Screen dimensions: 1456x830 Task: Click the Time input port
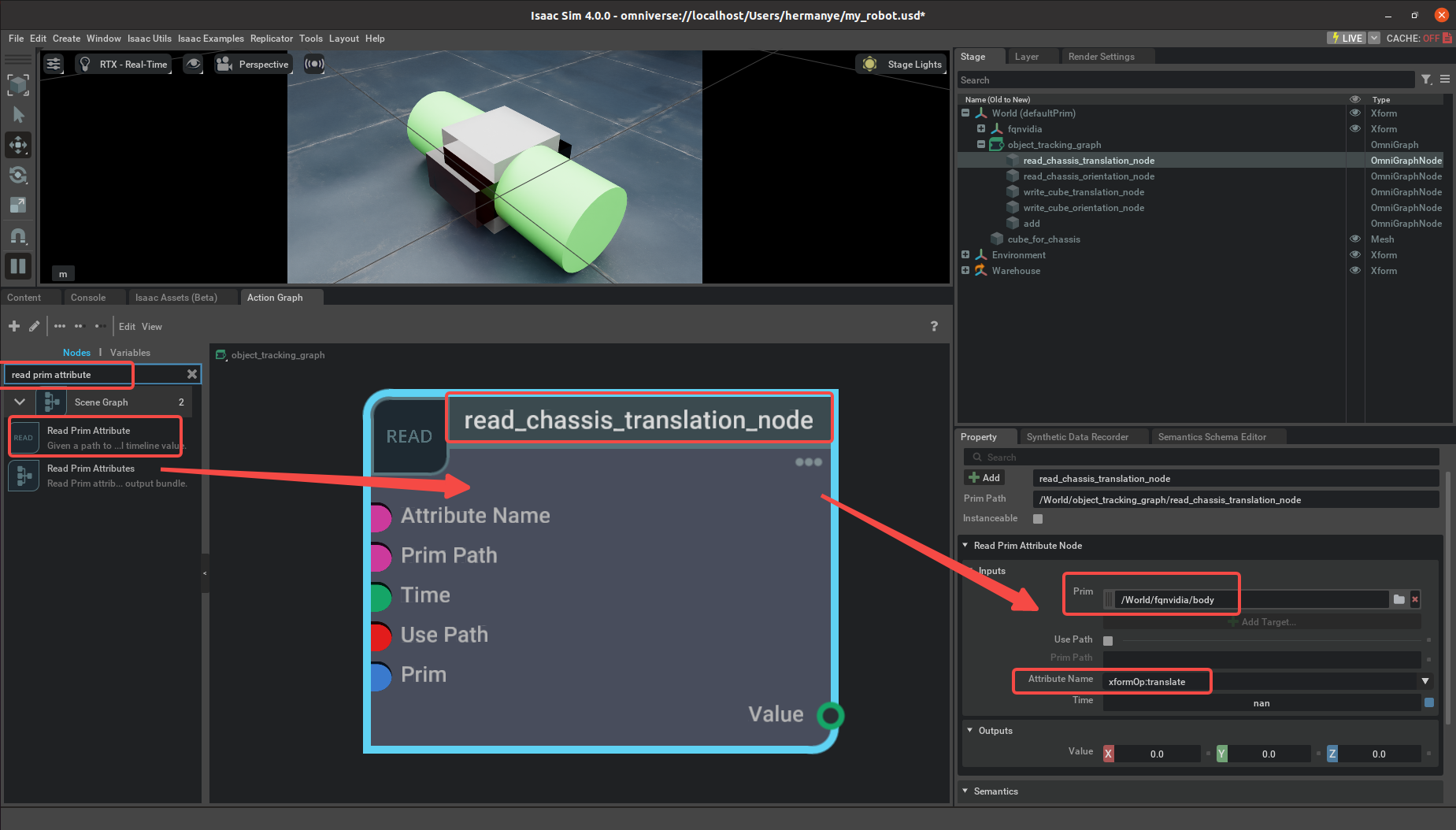(x=380, y=596)
